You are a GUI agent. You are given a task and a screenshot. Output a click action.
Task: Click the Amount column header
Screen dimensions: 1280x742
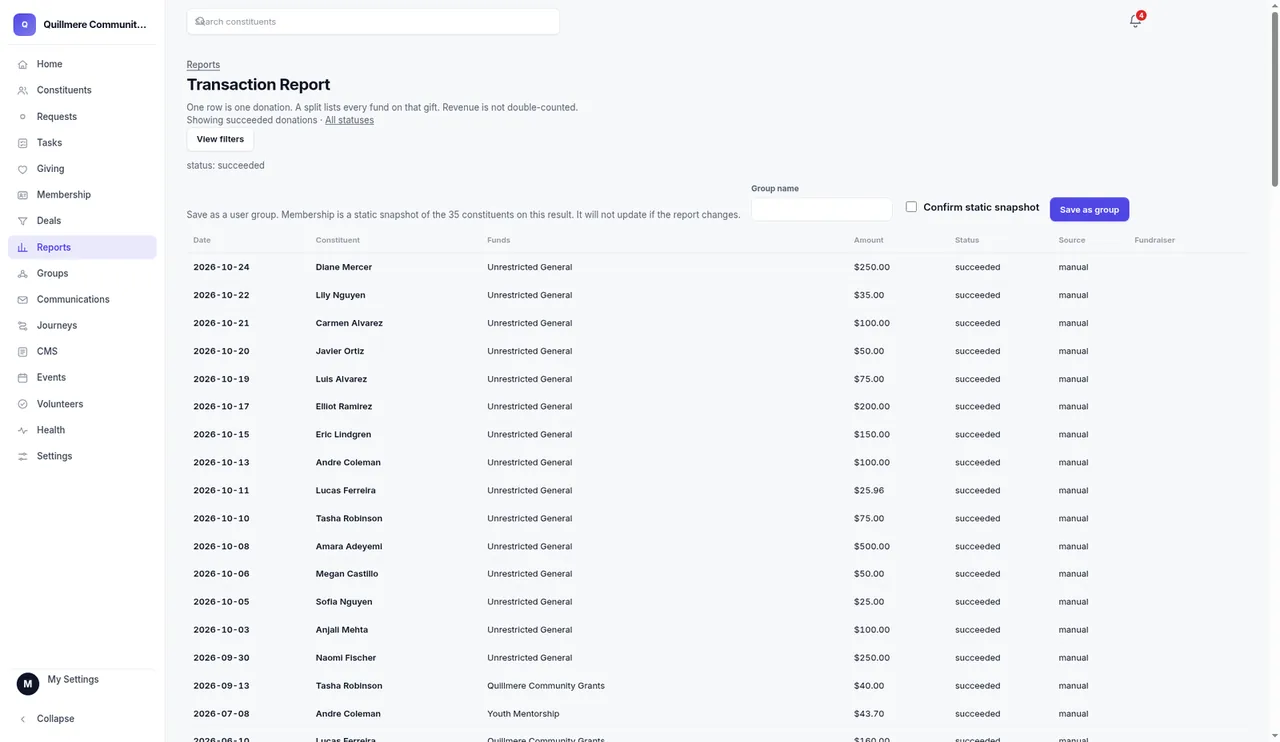[868, 240]
